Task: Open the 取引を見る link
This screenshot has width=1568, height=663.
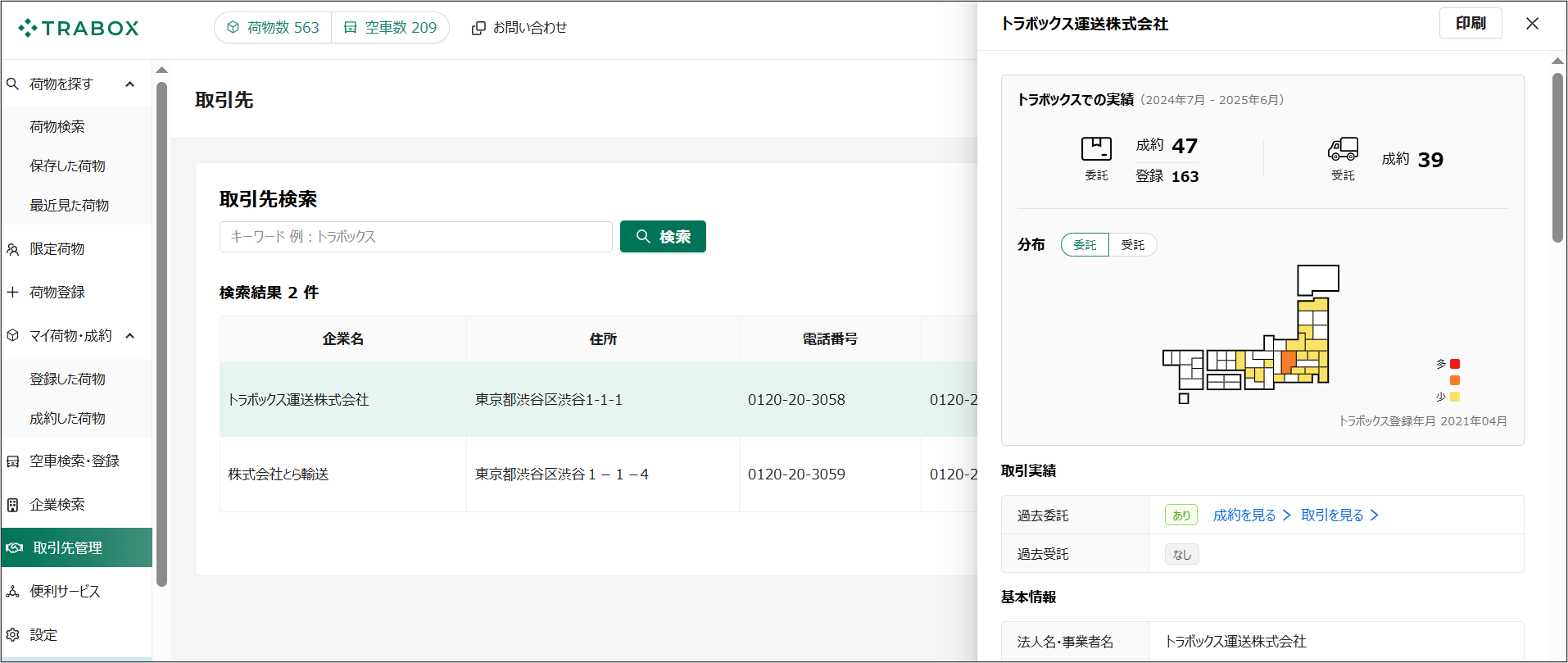Action: click(1339, 515)
